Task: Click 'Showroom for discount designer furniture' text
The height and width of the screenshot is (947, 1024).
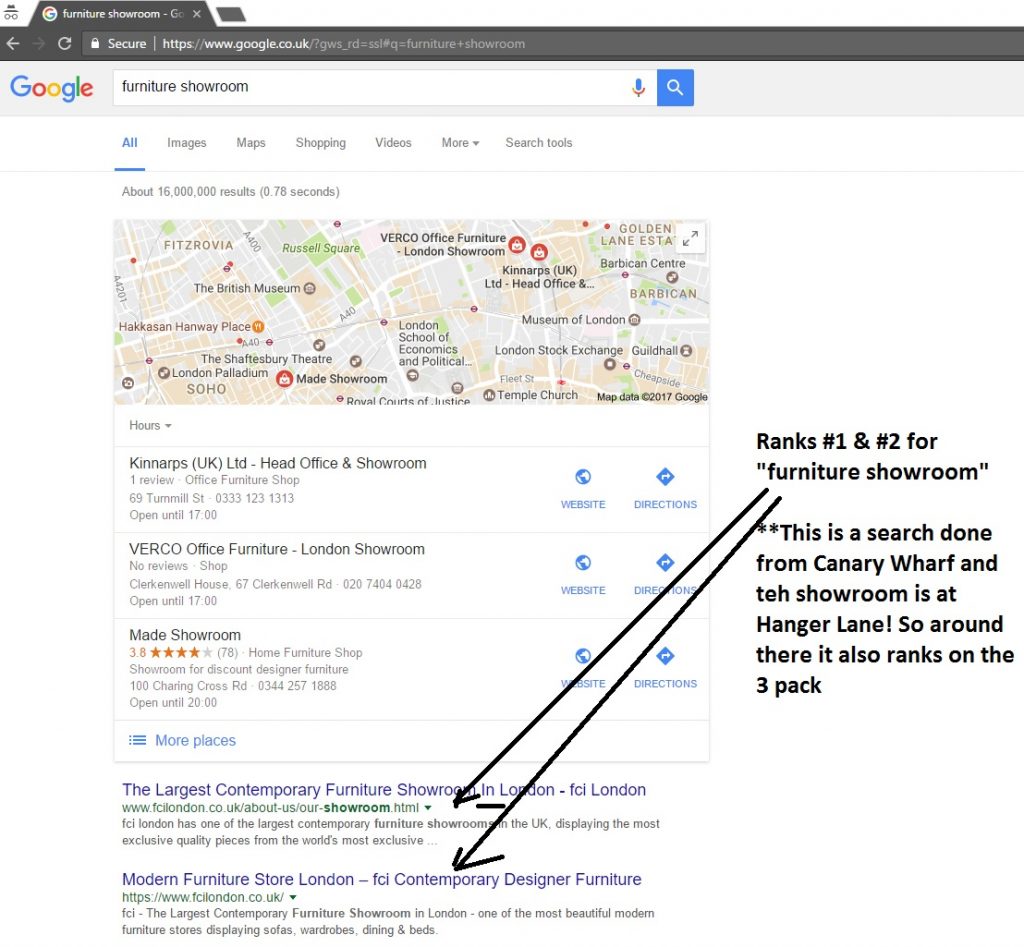Action: (239, 669)
